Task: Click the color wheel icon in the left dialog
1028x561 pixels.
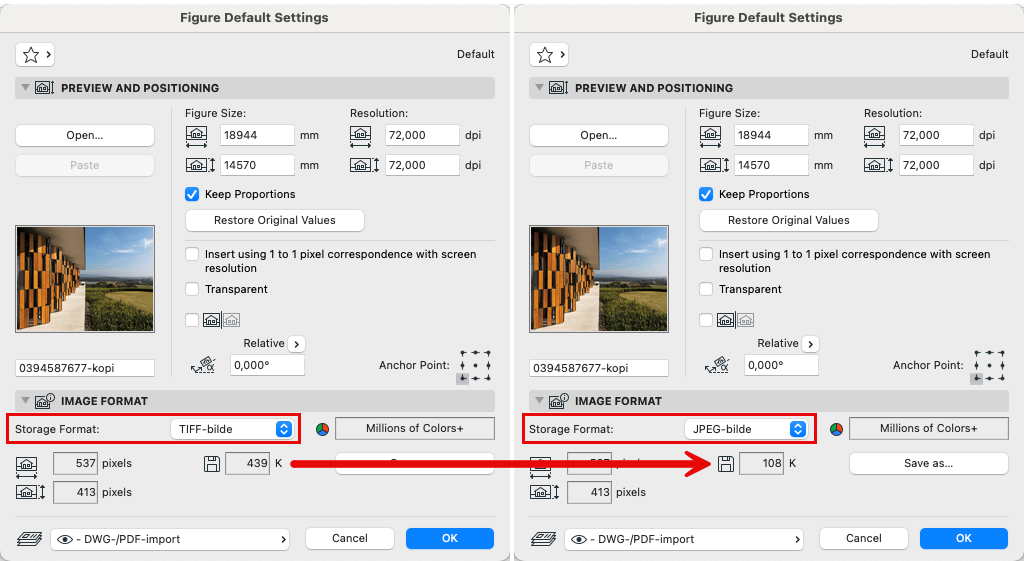Action: tap(322, 429)
